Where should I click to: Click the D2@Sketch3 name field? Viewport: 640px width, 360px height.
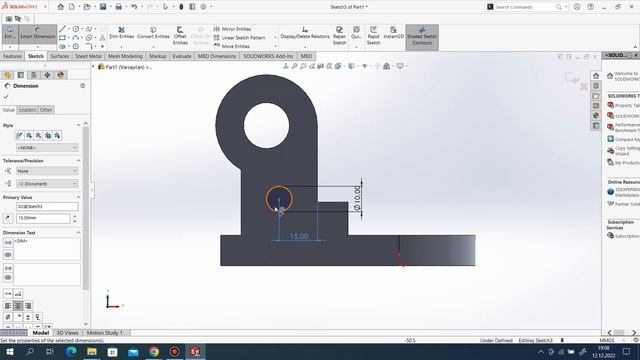pyautogui.click(x=47, y=207)
